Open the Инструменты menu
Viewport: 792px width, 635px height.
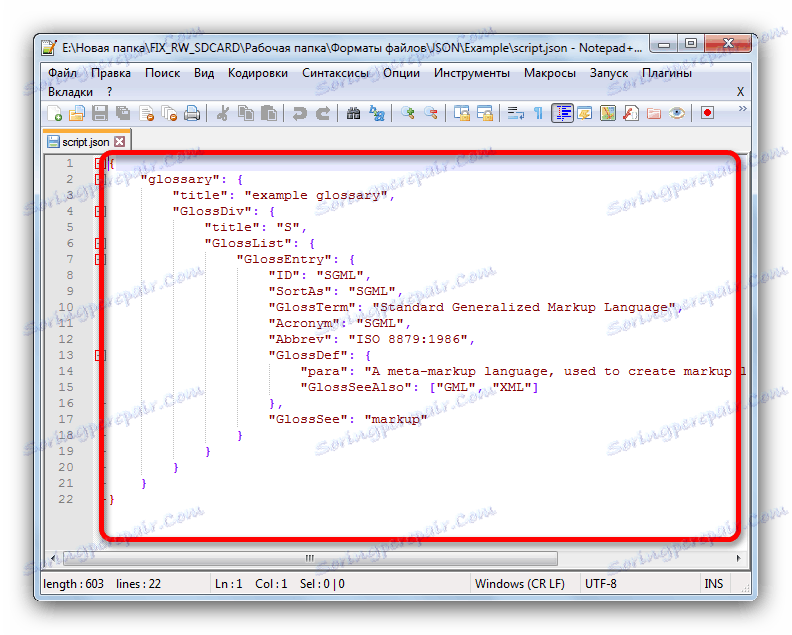[x=472, y=73]
